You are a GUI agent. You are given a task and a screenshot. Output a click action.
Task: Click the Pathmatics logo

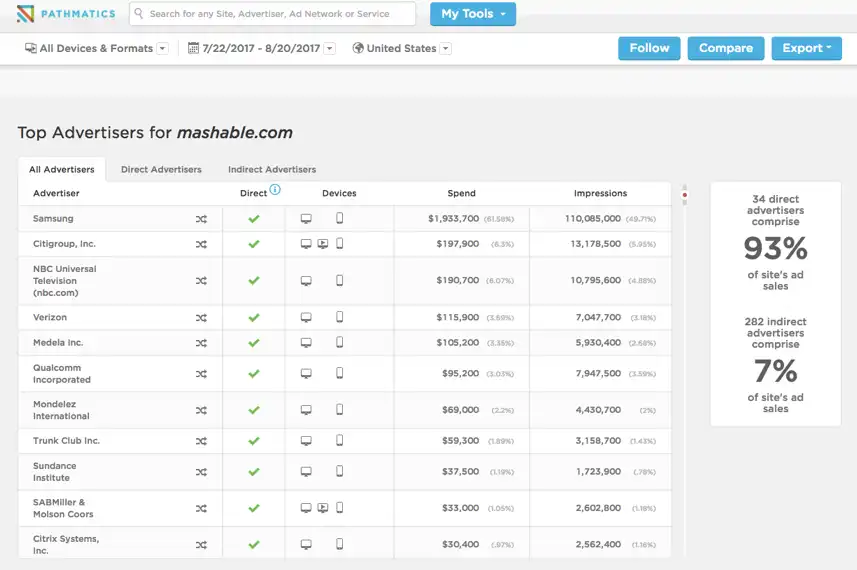(x=66, y=14)
